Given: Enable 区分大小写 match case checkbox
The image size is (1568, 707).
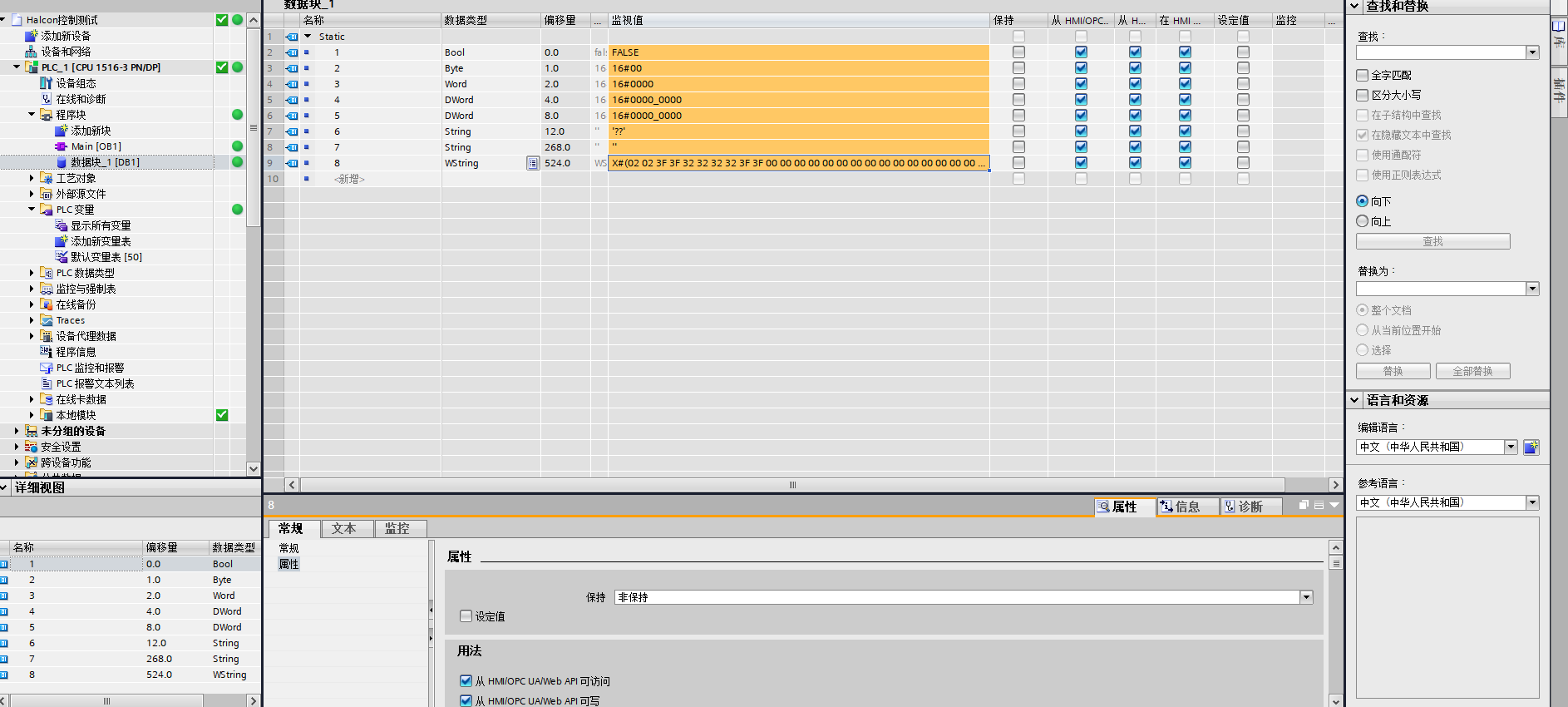Looking at the screenshot, I should [1362, 95].
